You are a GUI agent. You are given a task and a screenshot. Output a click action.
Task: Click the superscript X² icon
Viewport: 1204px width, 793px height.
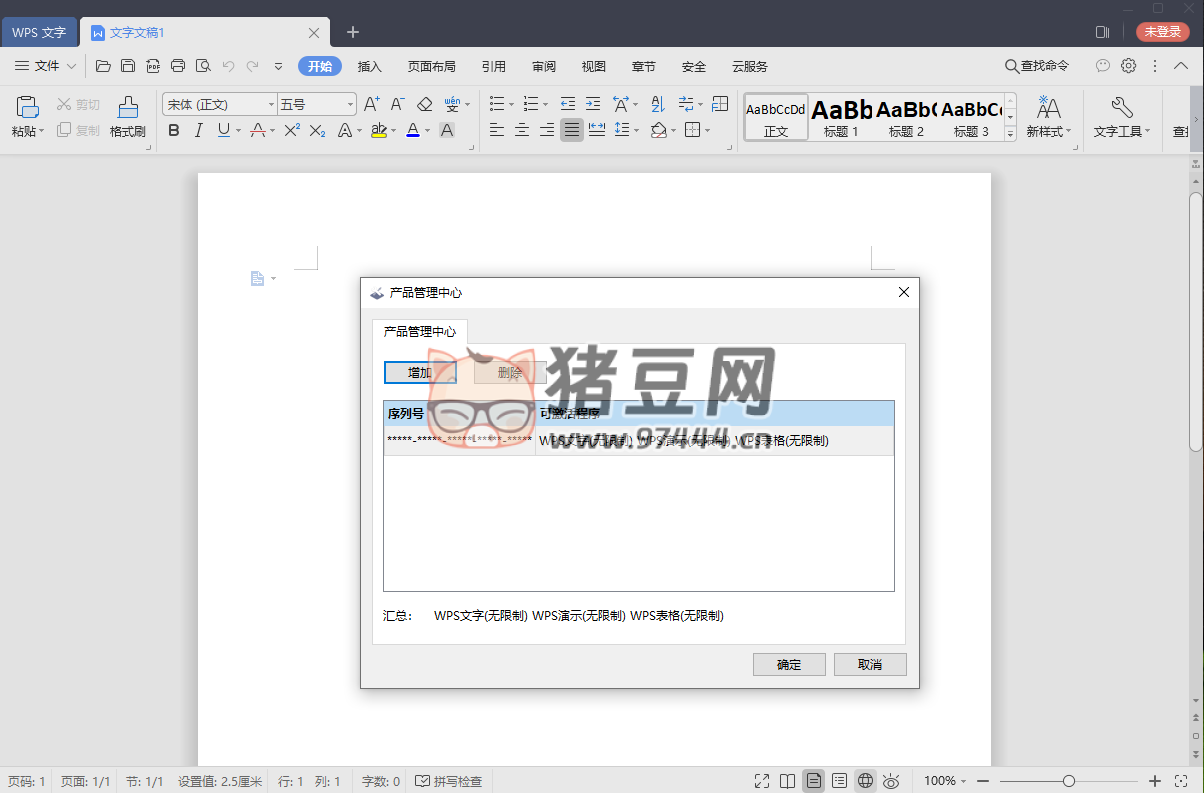point(292,130)
